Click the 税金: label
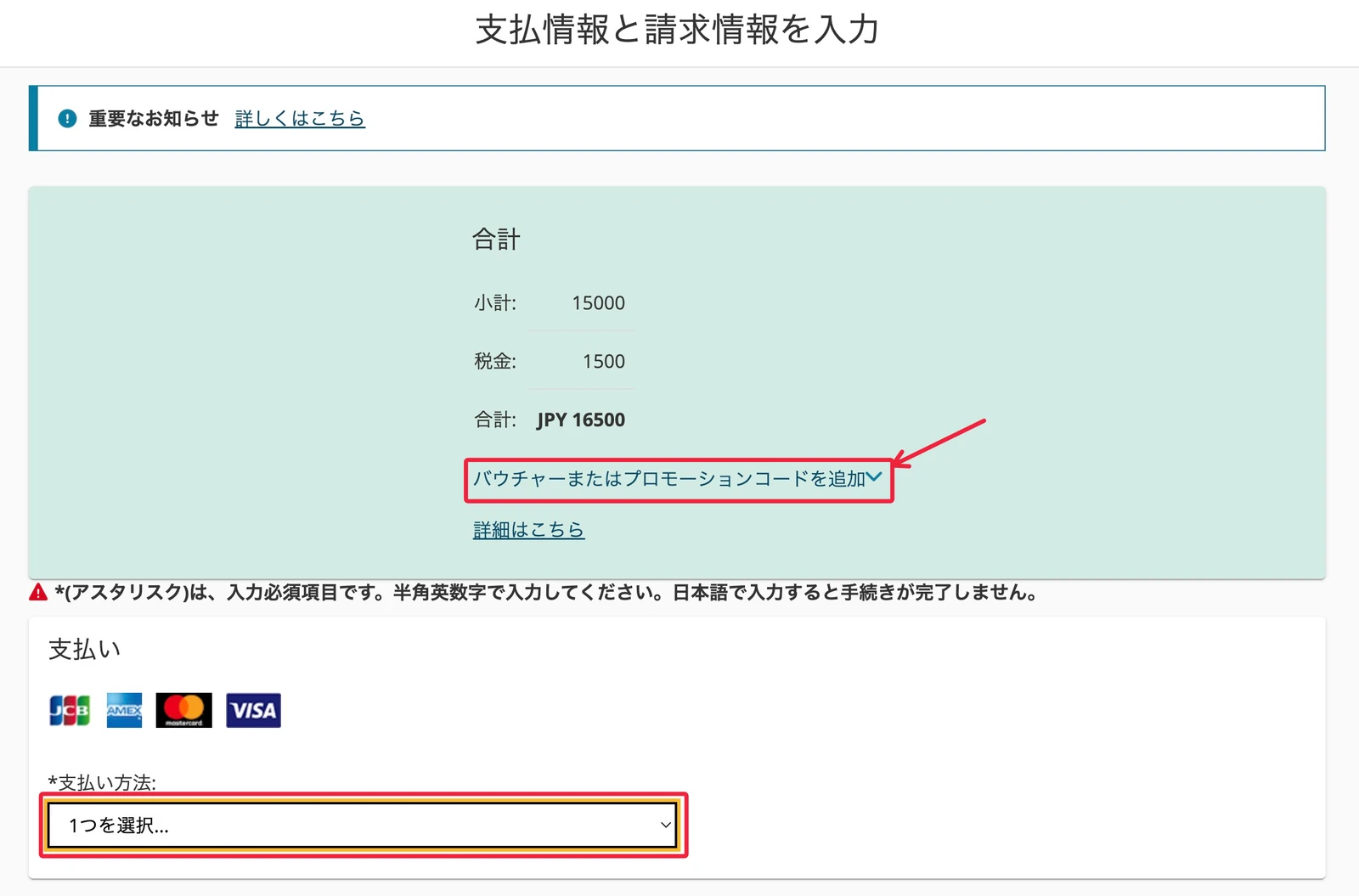 pyautogui.click(x=495, y=362)
